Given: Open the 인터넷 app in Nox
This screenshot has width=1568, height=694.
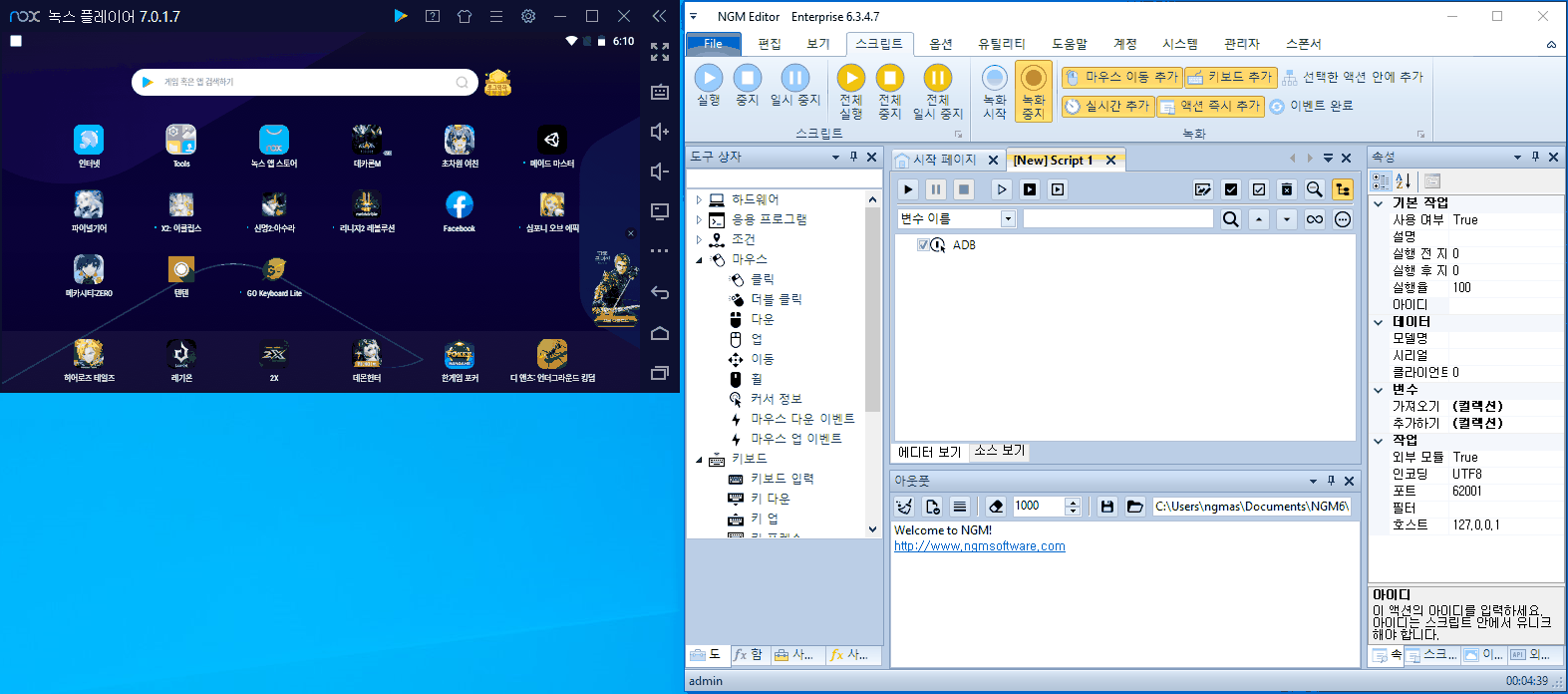Looking at the screenshot, I should (89, 146).
